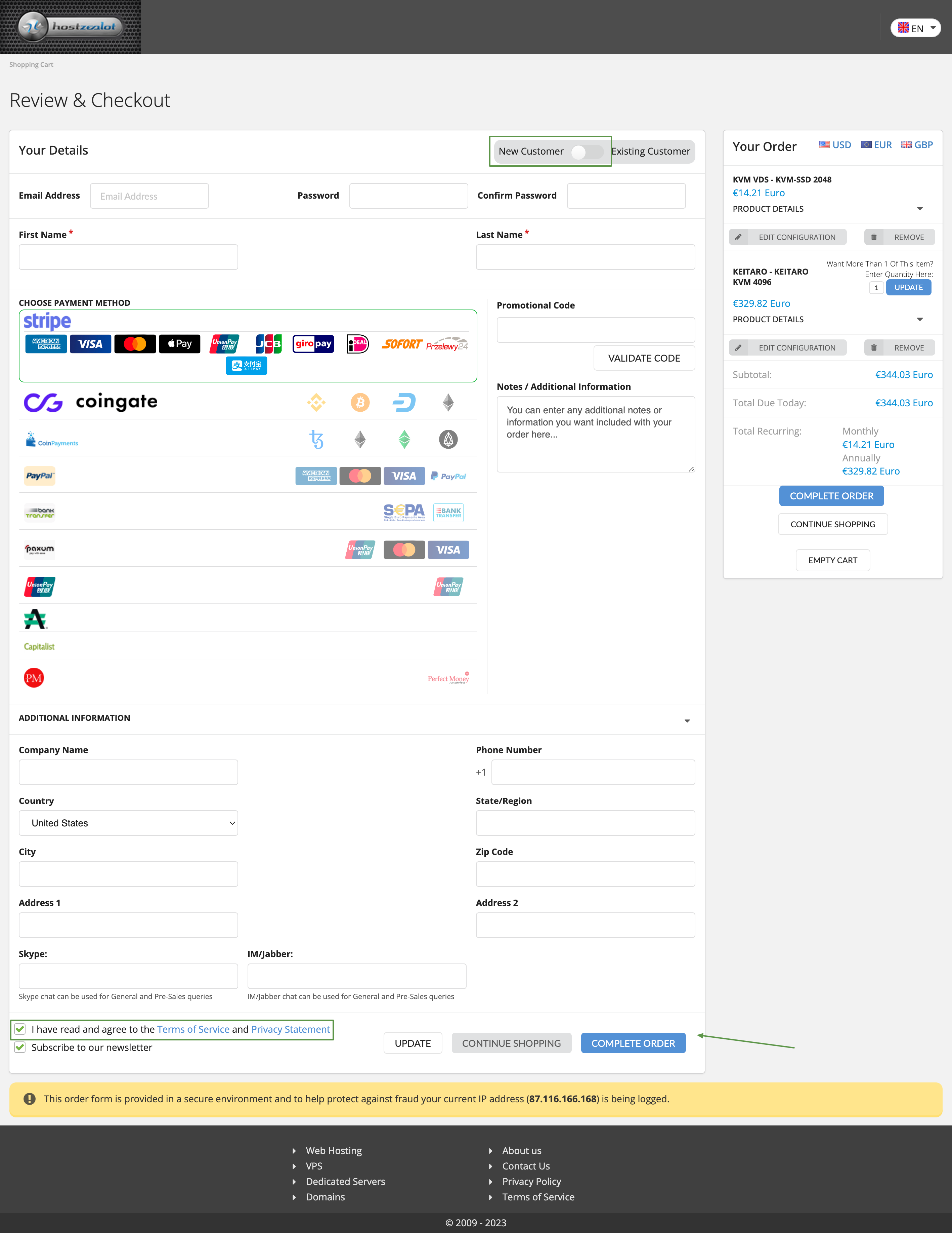952x1234 pixels.
Task: Click Notes / Additional Information textarea
Action: pos(596,434)
